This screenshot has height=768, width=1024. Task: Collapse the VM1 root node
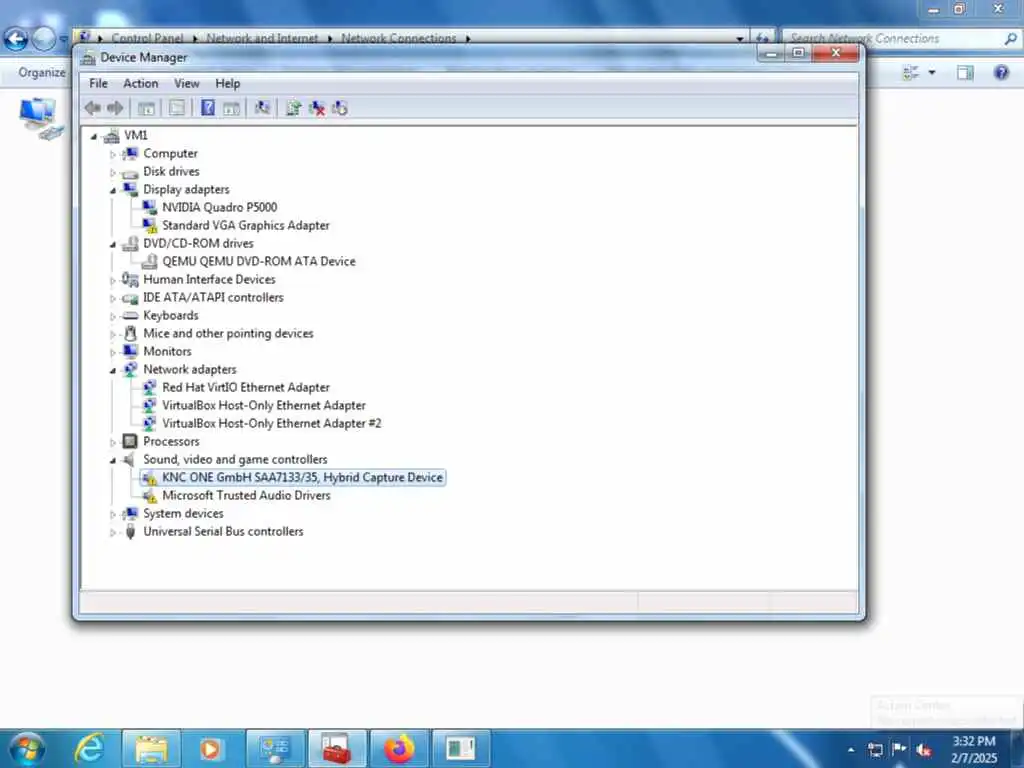point(93,136)
